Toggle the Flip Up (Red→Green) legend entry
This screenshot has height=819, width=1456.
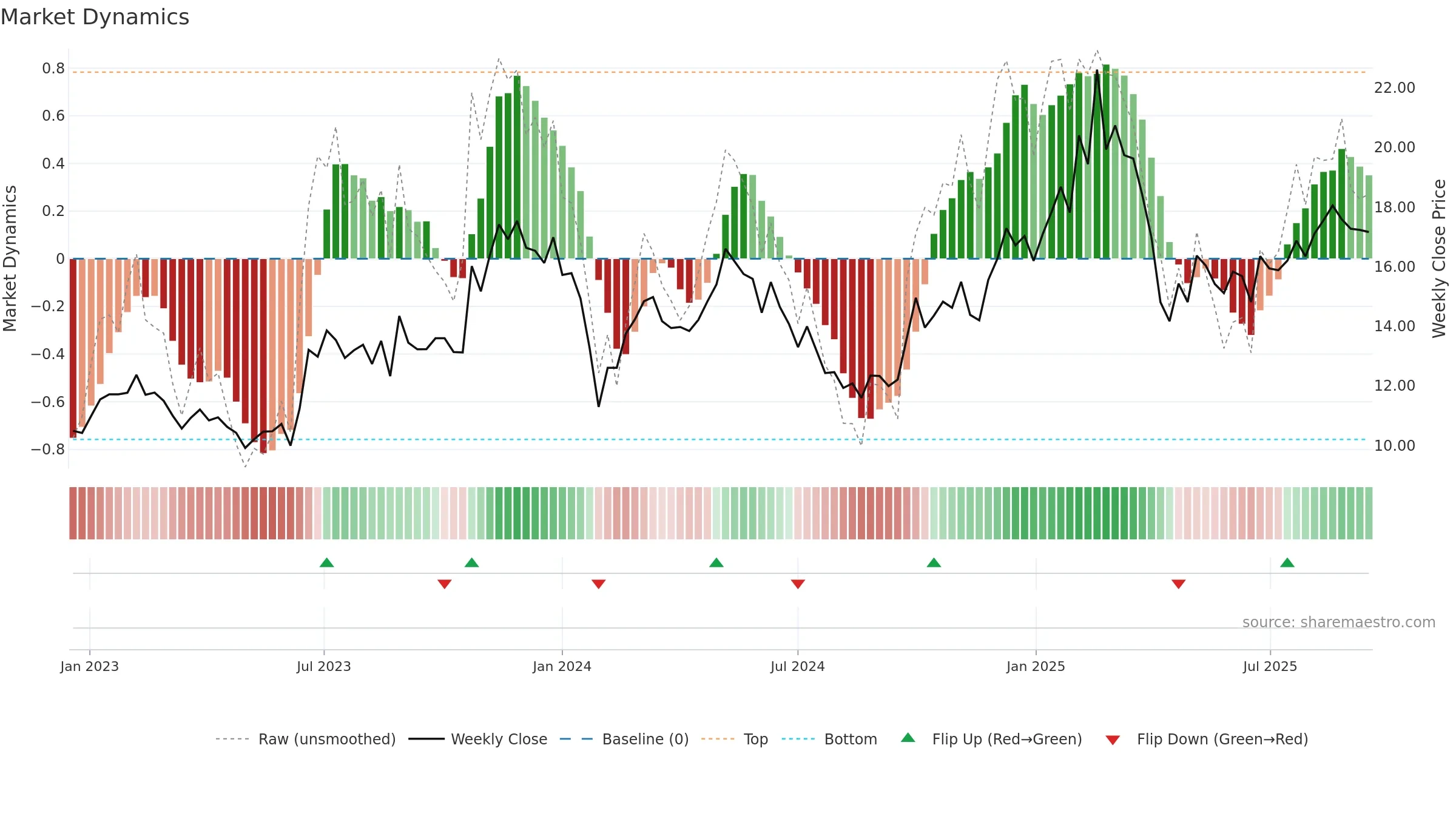click(x=991, y=739)
